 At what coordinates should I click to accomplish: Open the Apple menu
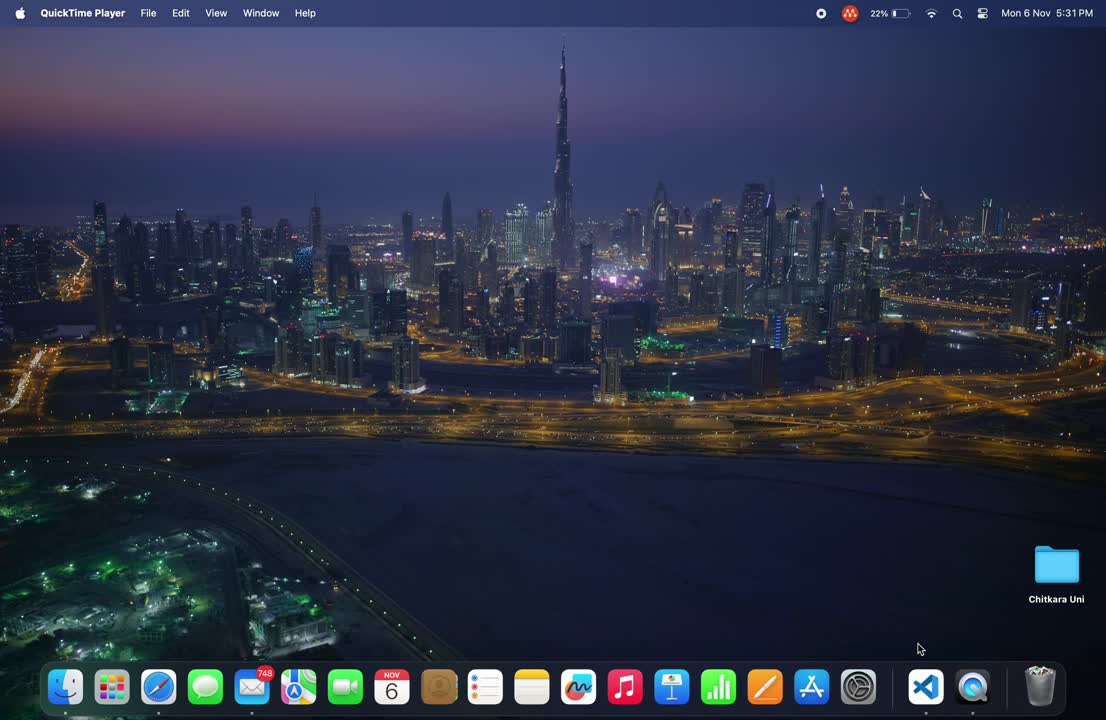point(20,13)
